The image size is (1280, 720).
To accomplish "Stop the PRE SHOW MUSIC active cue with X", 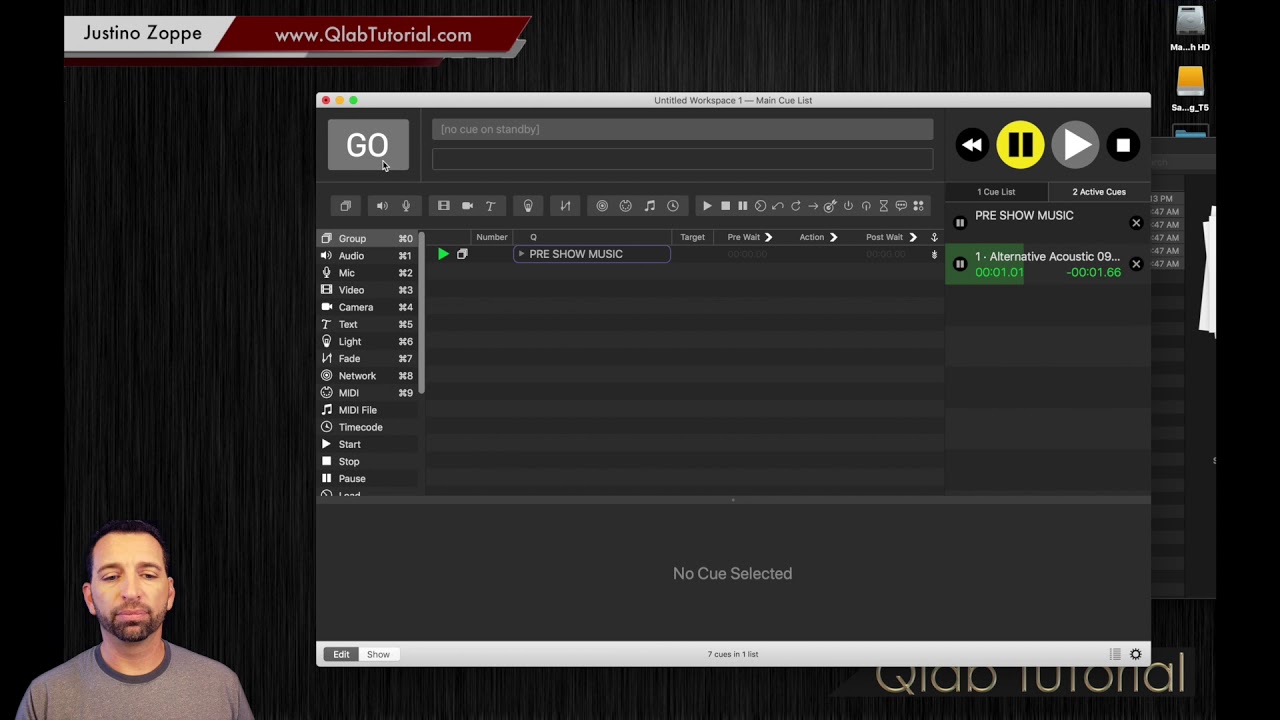I will pos(1136,223).
